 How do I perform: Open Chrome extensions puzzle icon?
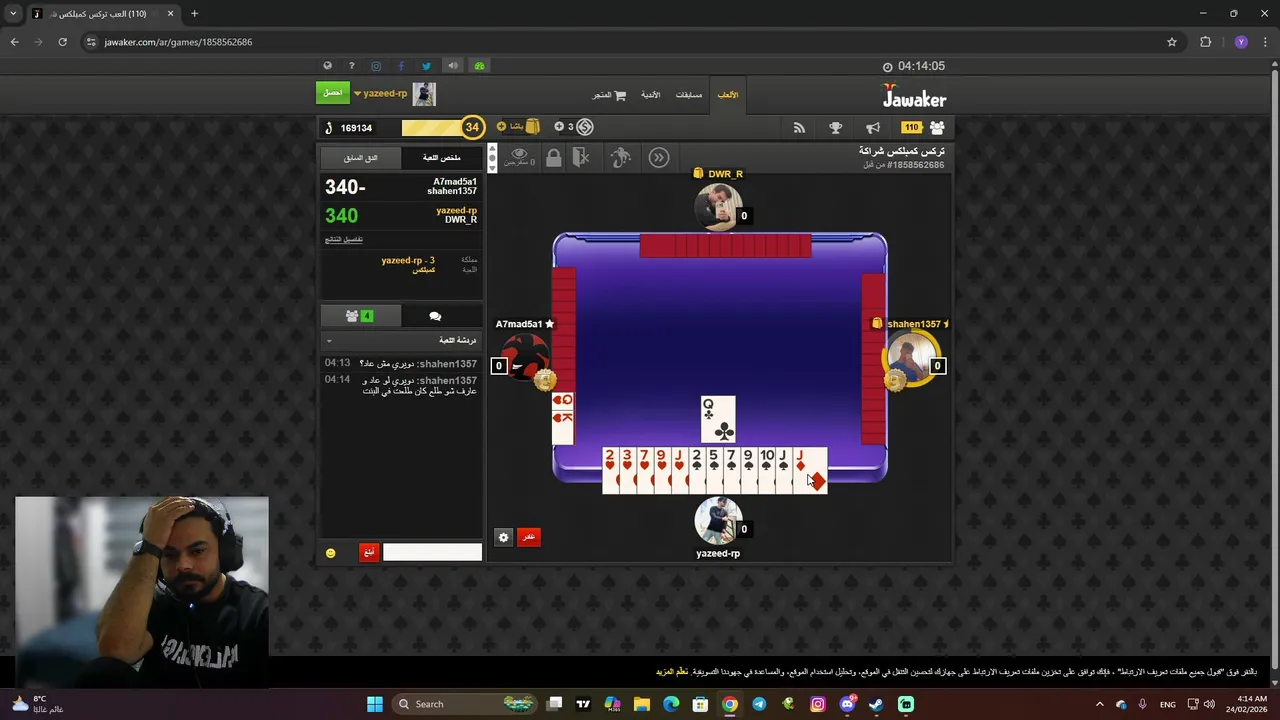(x=1205, y=42)
